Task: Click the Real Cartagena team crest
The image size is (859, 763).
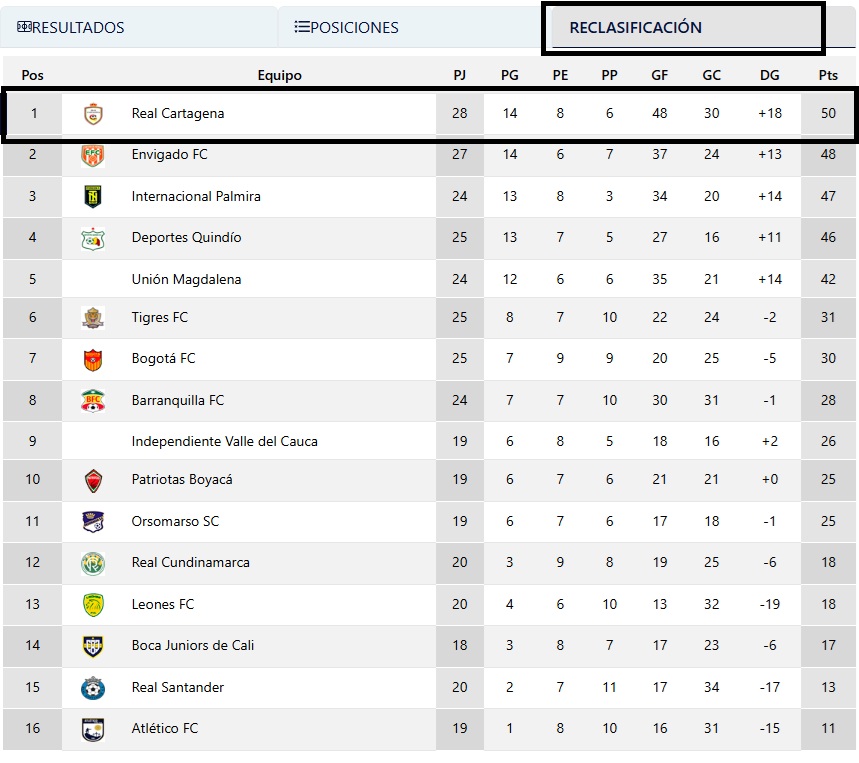Action: pyautogui.click(x=93, y=114)
